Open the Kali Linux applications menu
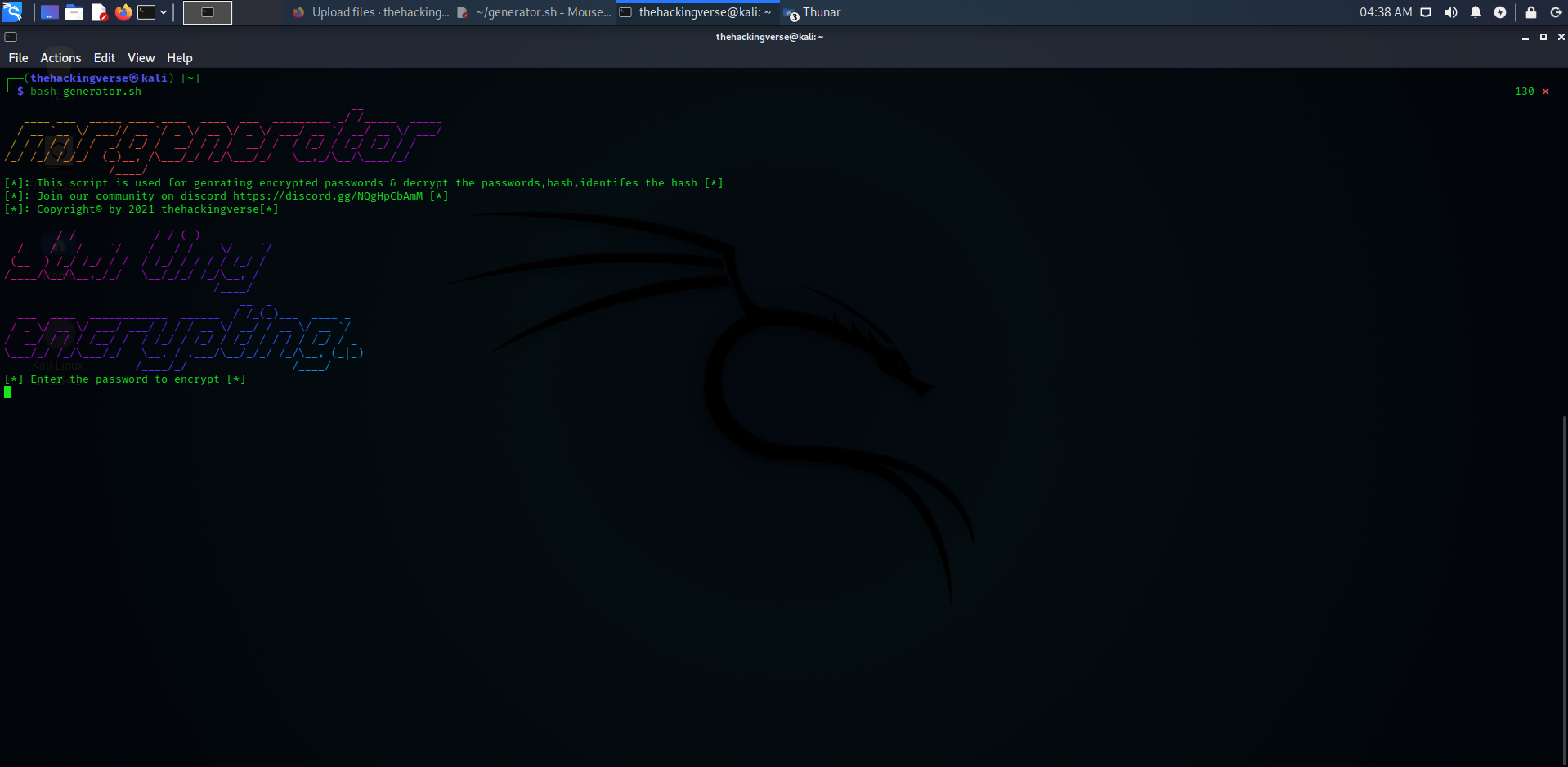 13,11
